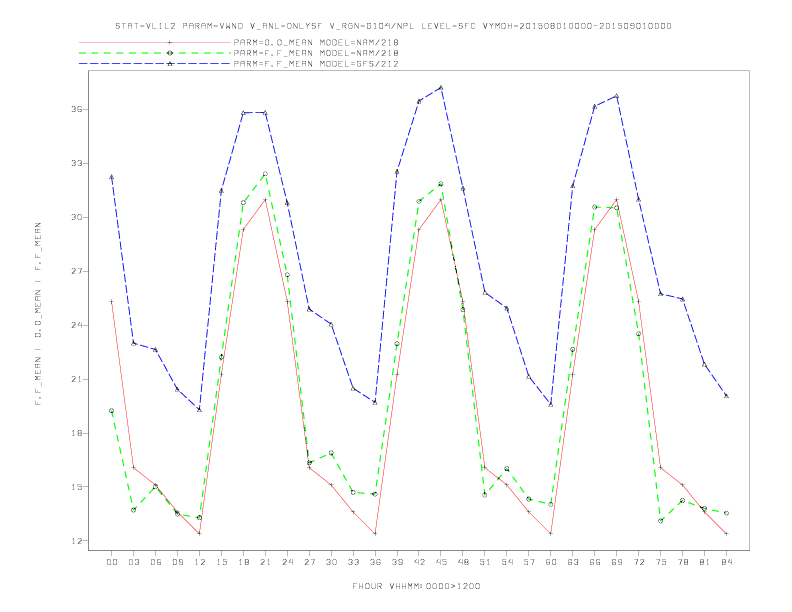Click x-axis tick label 60
This screenshot has height=612, width=792.
pos(551,562)
